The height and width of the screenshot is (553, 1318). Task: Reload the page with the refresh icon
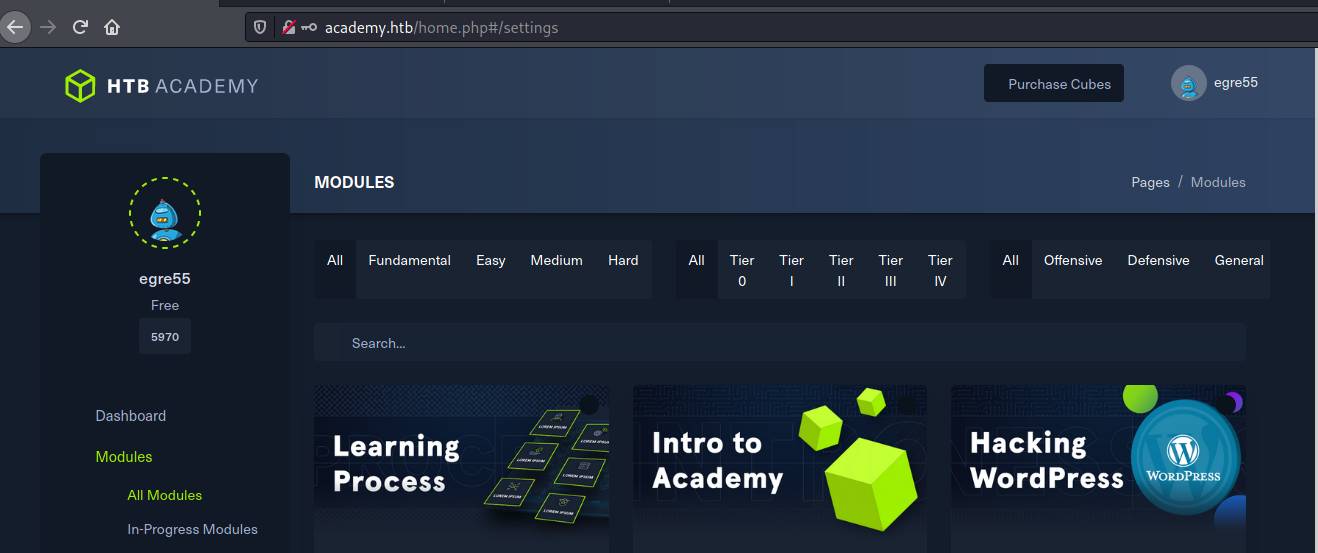coord(80,27)
